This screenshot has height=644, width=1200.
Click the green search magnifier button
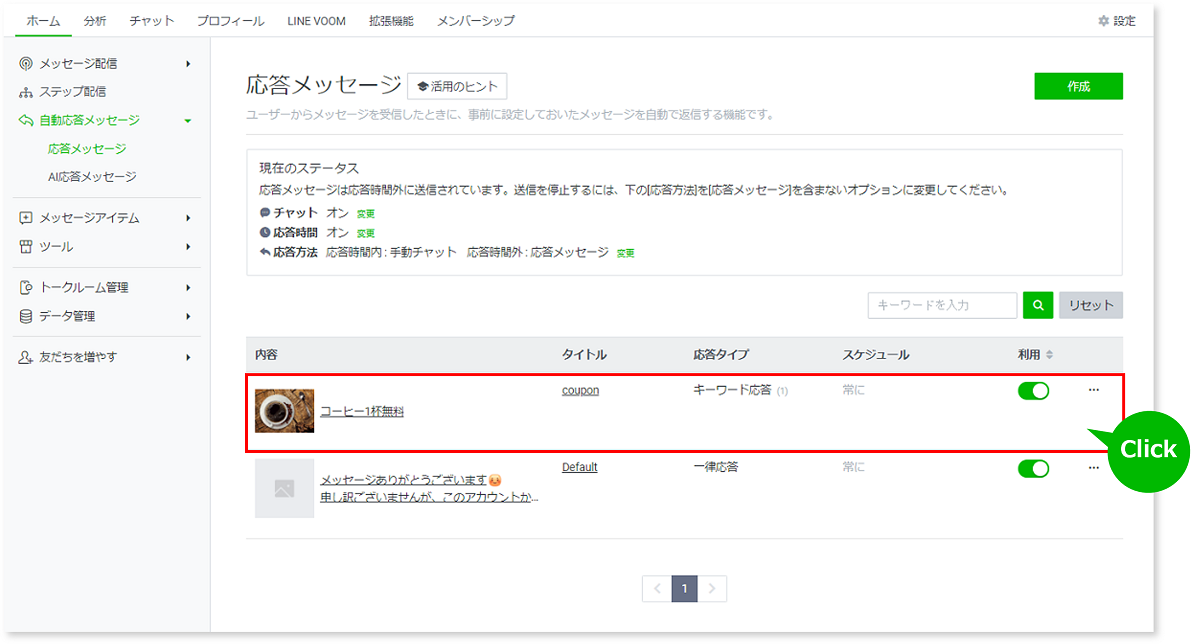pyautogui.click(x=1038, y=305)
